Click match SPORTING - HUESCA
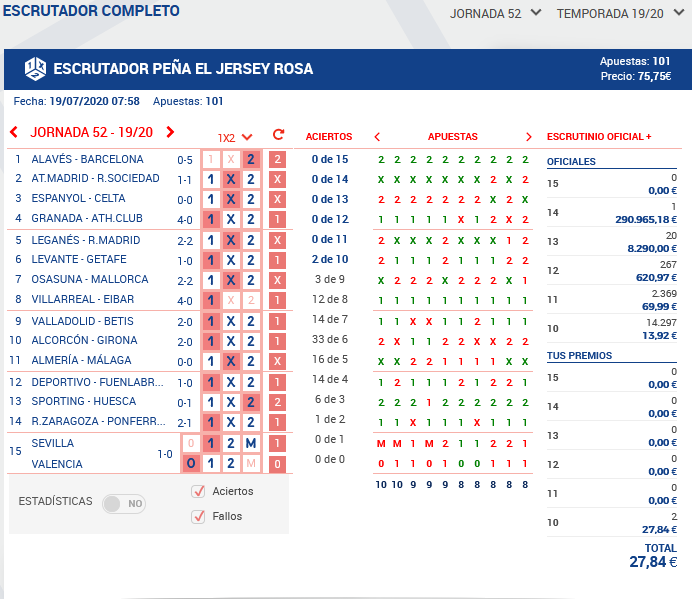This screenshot has width=692, height=599. (84, 401)
